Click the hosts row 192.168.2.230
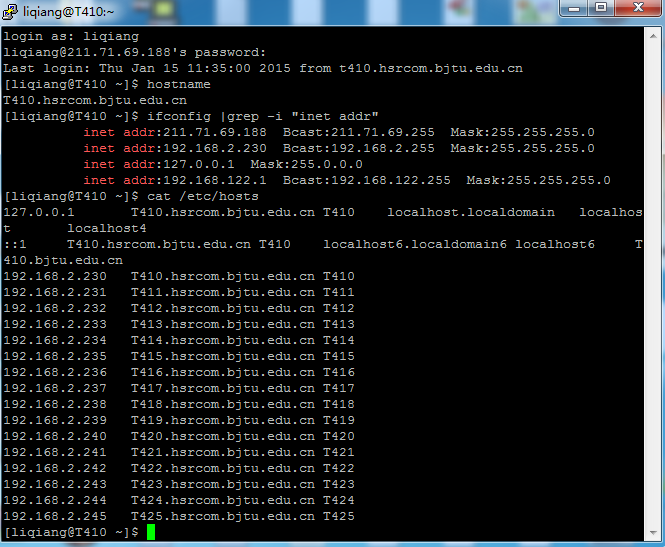Image resolution: width=665 pixels, height=547 pixels. coord(179,276)
